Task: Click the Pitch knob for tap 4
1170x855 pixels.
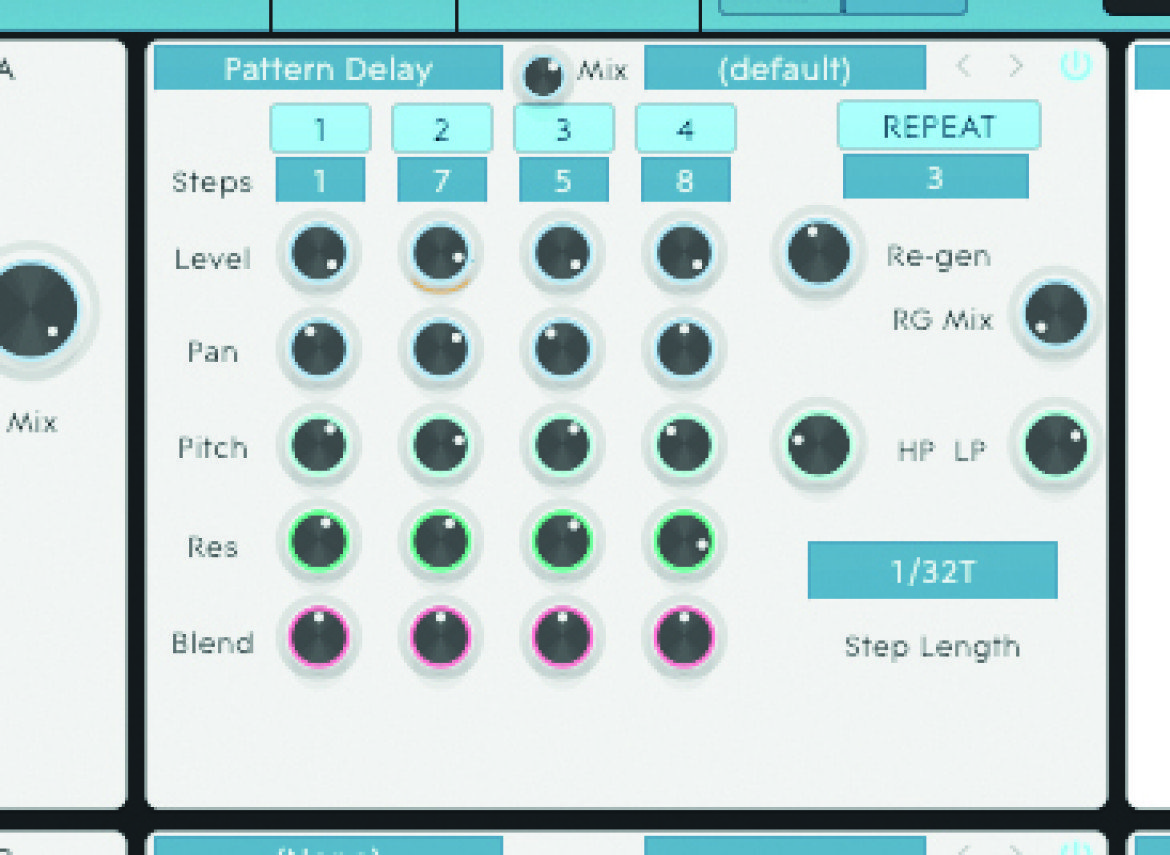Action: coord(684,445)
